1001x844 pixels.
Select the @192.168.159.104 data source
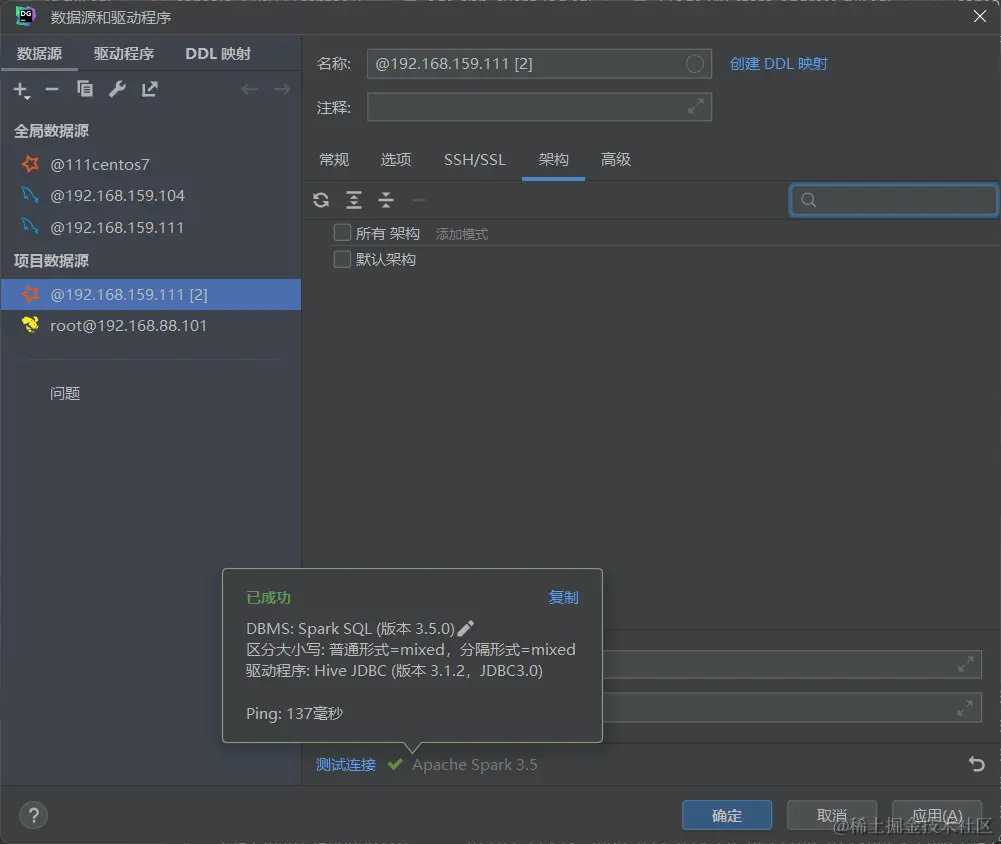[151, 195]
